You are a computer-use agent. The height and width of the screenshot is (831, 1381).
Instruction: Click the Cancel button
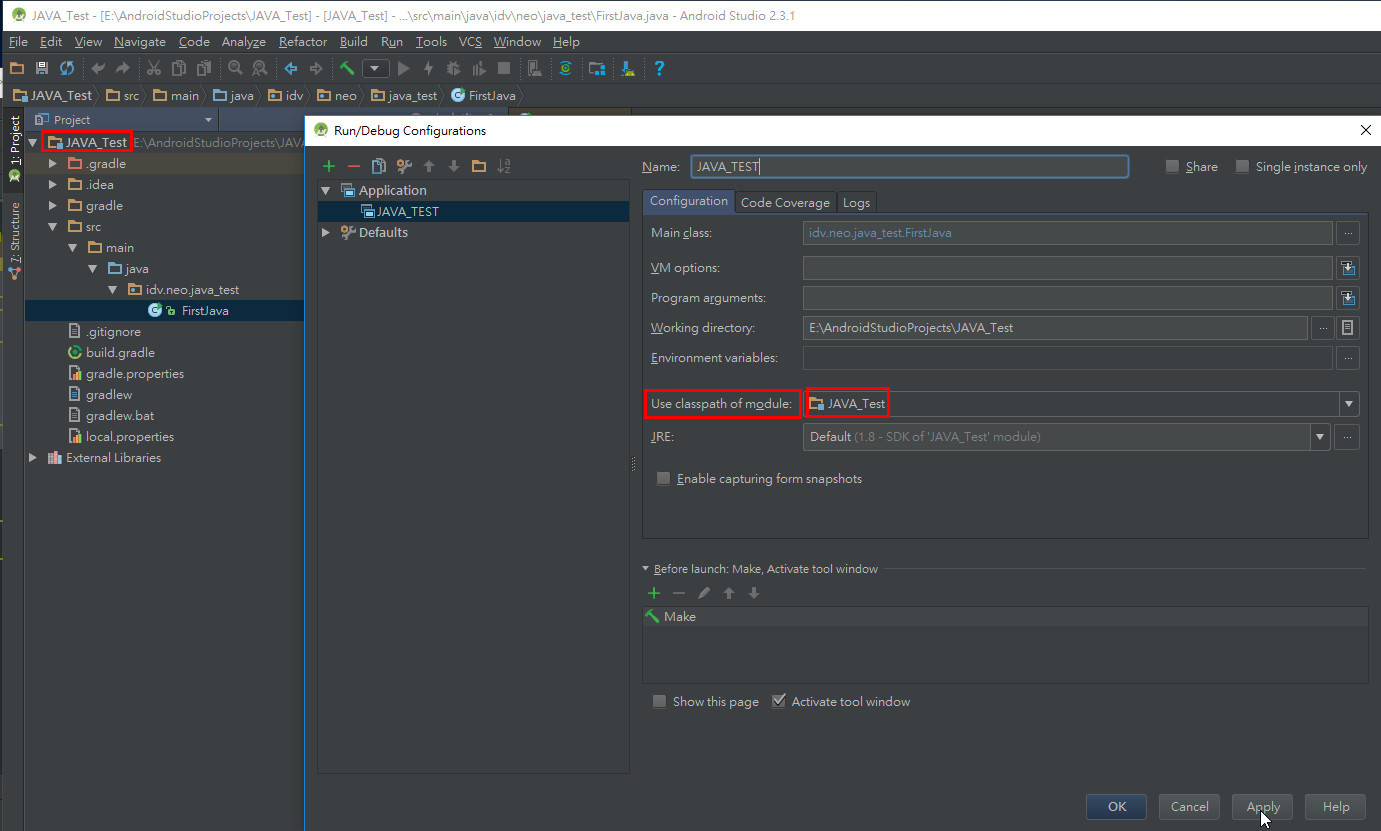pyautogui.click(x=1189, y=807)
